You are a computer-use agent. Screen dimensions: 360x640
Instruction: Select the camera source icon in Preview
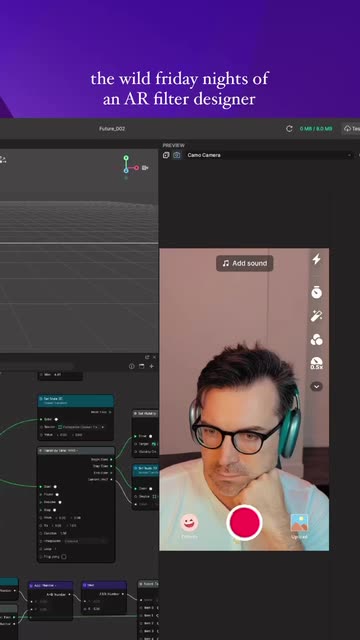pyautogui.click(x=176, y=155)
